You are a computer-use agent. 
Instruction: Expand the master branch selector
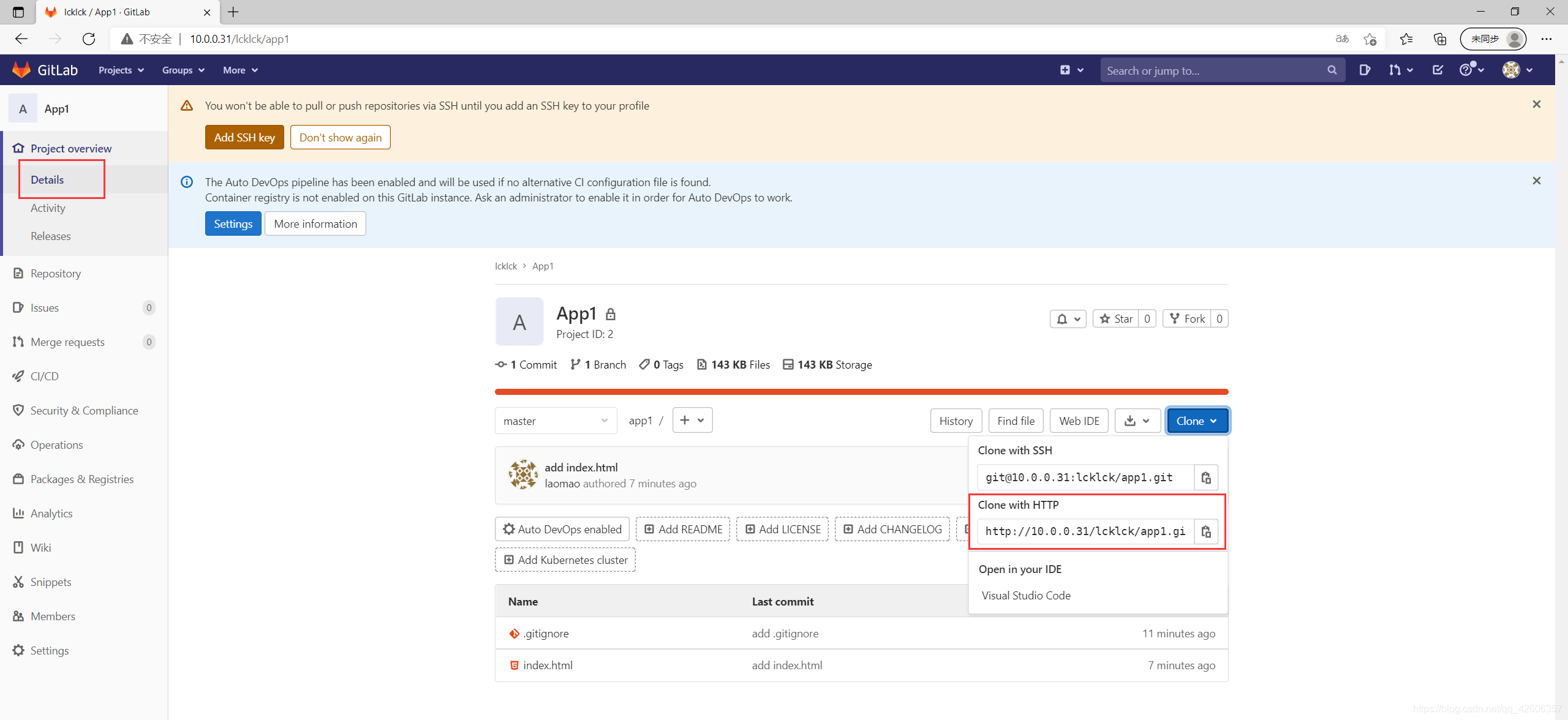555,421
